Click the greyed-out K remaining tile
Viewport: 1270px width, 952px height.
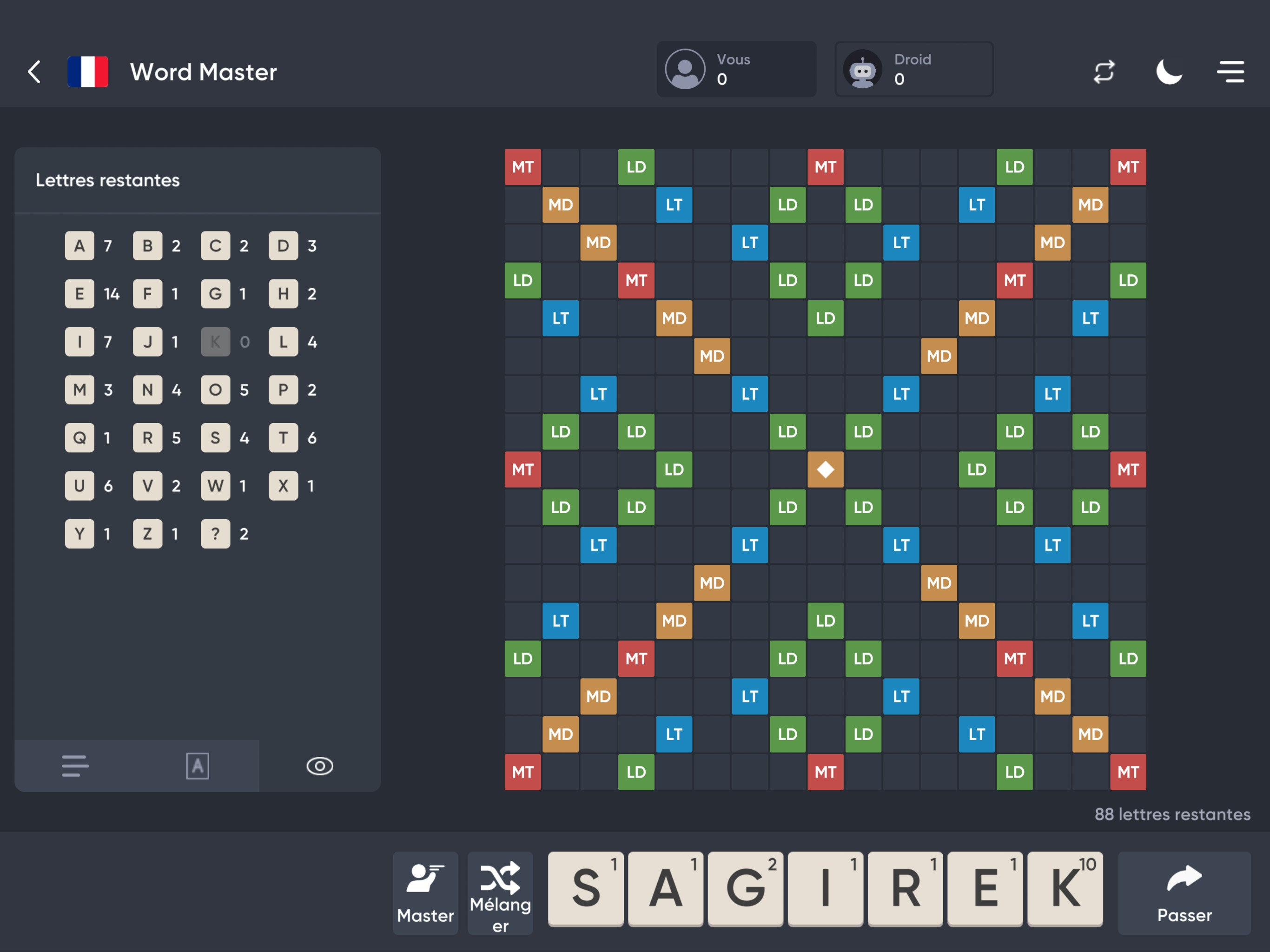point(215,342)
